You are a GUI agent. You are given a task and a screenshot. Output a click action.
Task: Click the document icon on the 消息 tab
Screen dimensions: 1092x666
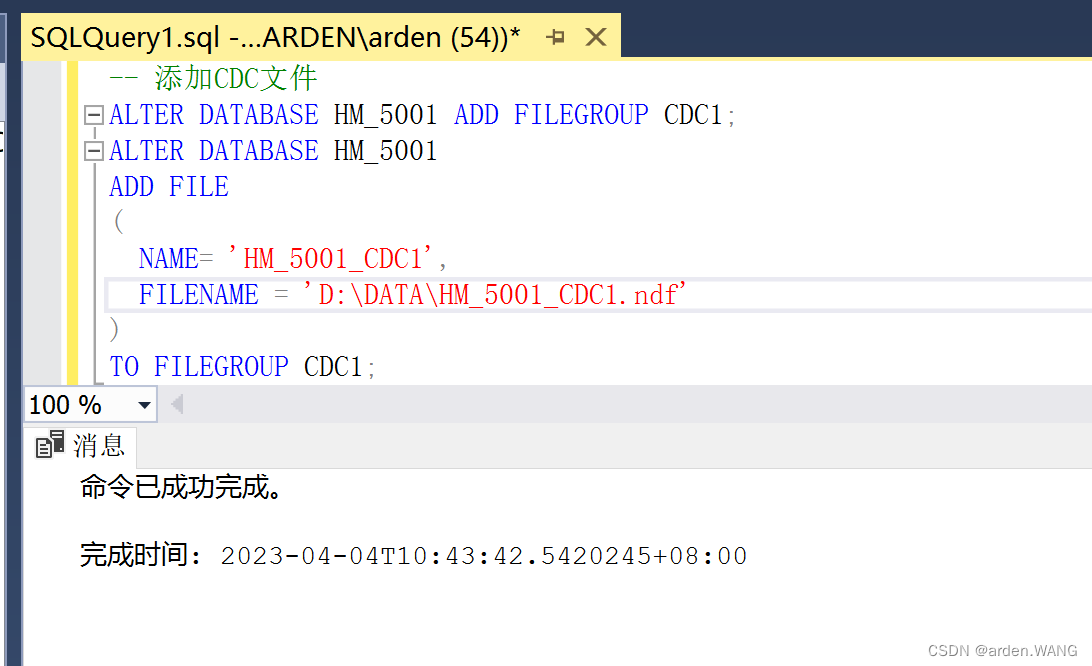tap(48, 446)
